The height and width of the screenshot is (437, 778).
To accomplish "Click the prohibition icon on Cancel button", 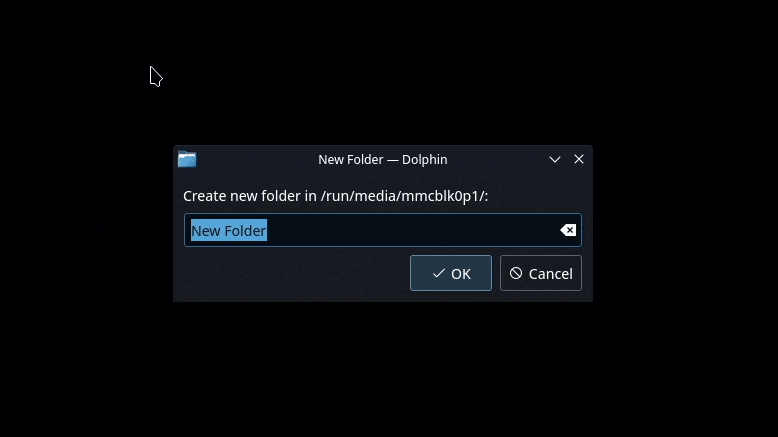I will (516, 273).
